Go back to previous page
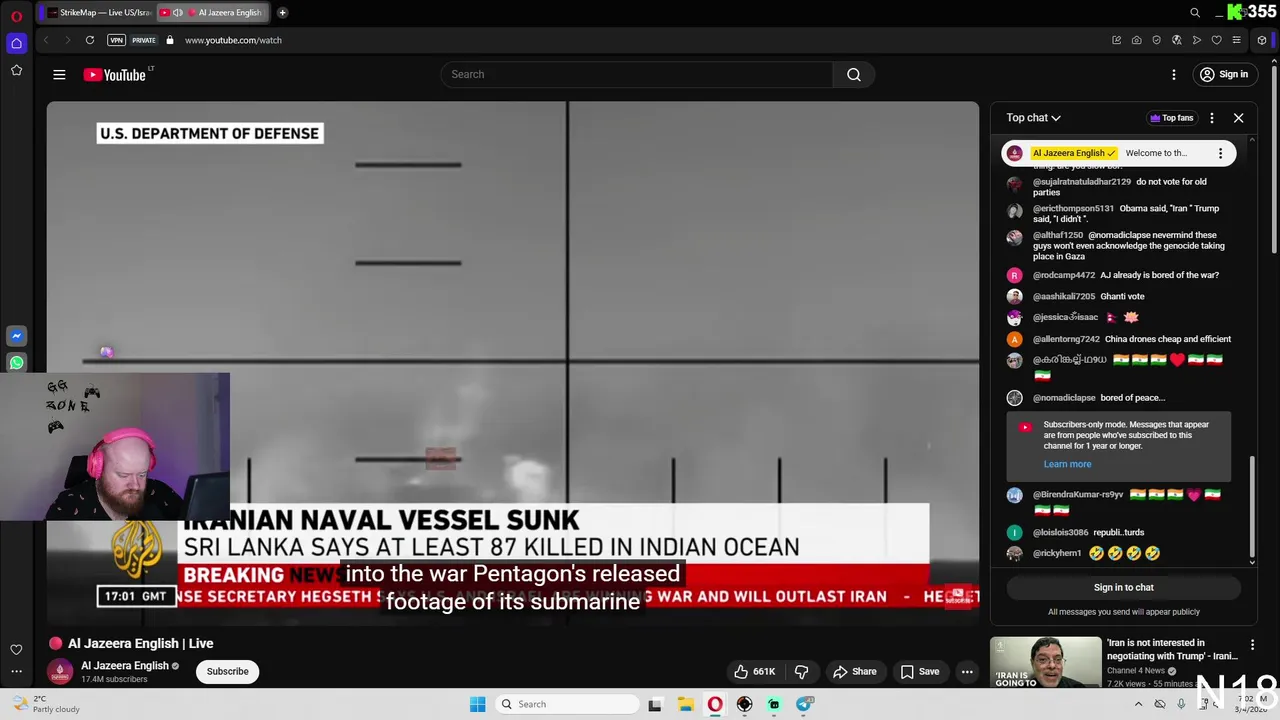The height and width of the screenshot is (720, 1280). pos(46,40)
